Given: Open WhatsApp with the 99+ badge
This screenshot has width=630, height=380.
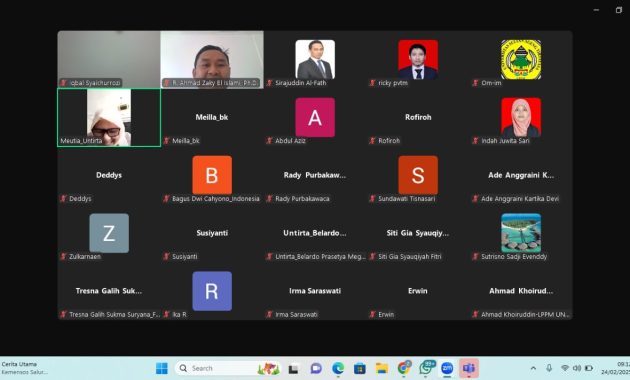Looking at the screenshot, I should click(426, 368).
